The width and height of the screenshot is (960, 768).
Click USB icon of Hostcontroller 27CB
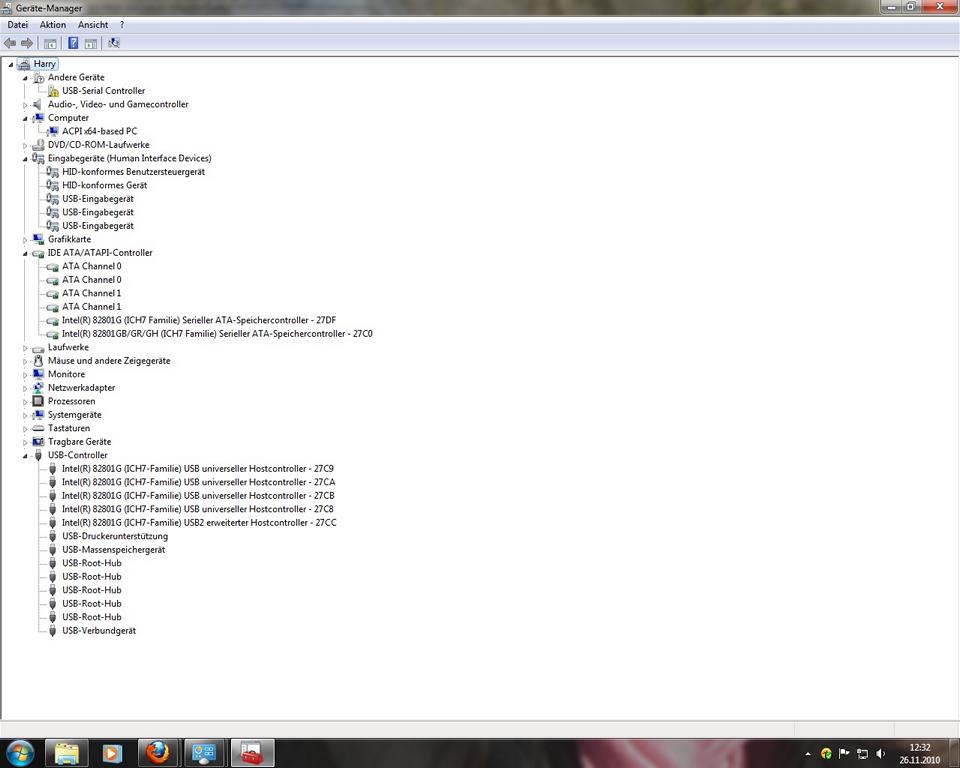pos(53,495)
